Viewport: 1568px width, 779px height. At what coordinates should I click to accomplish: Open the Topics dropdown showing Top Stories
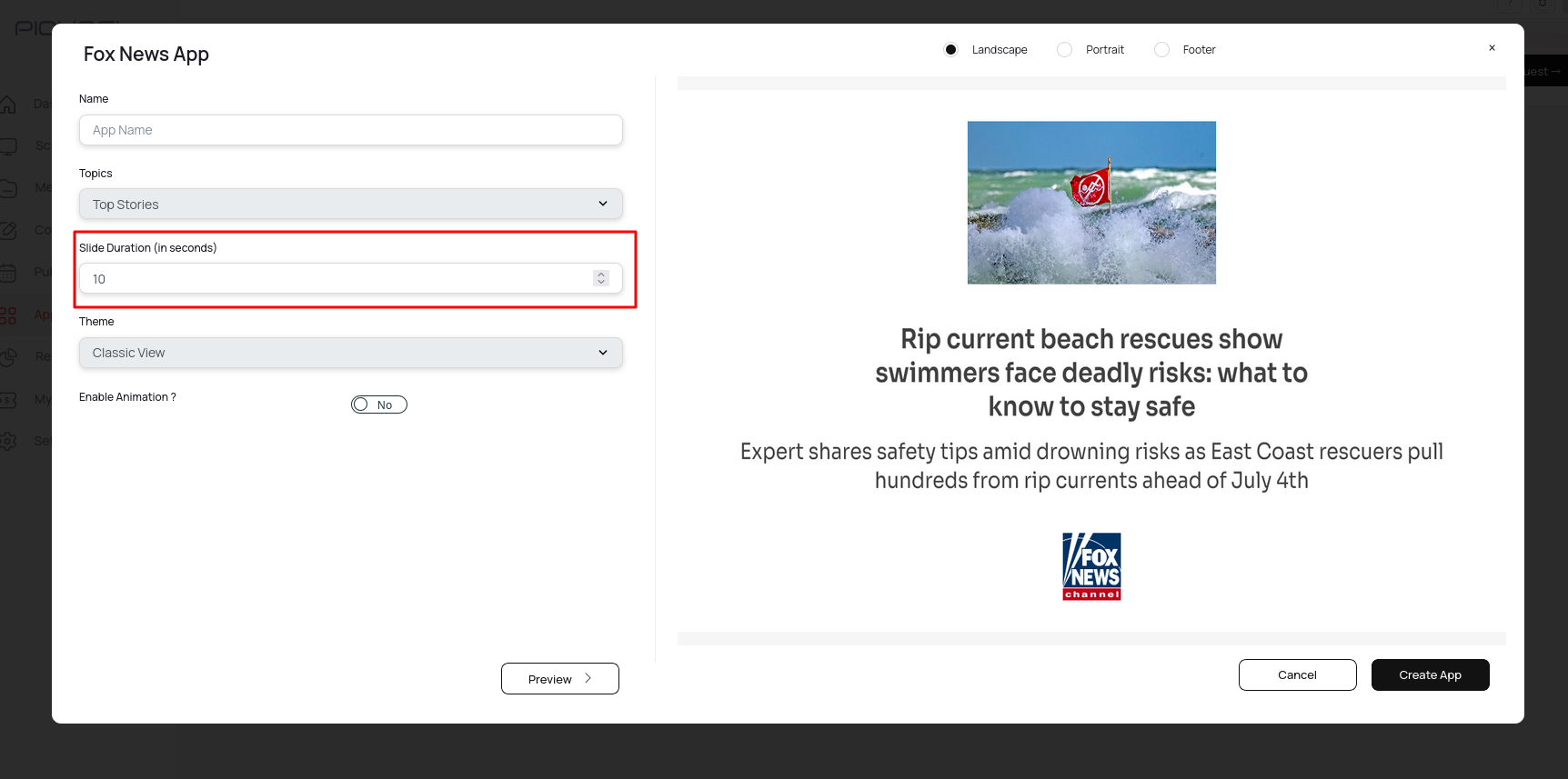[x=351, y=204]
